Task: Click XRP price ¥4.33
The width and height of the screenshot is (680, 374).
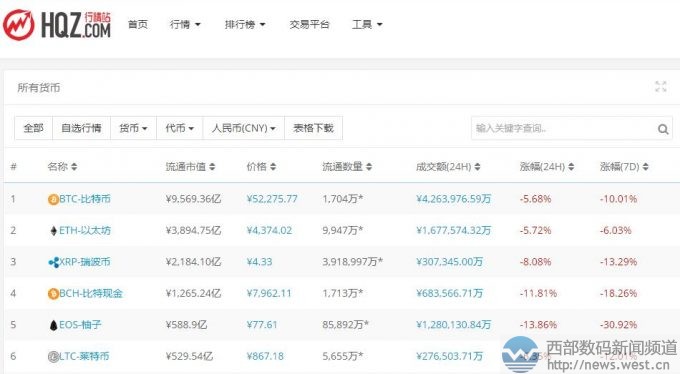Action: tap(259, 262)
